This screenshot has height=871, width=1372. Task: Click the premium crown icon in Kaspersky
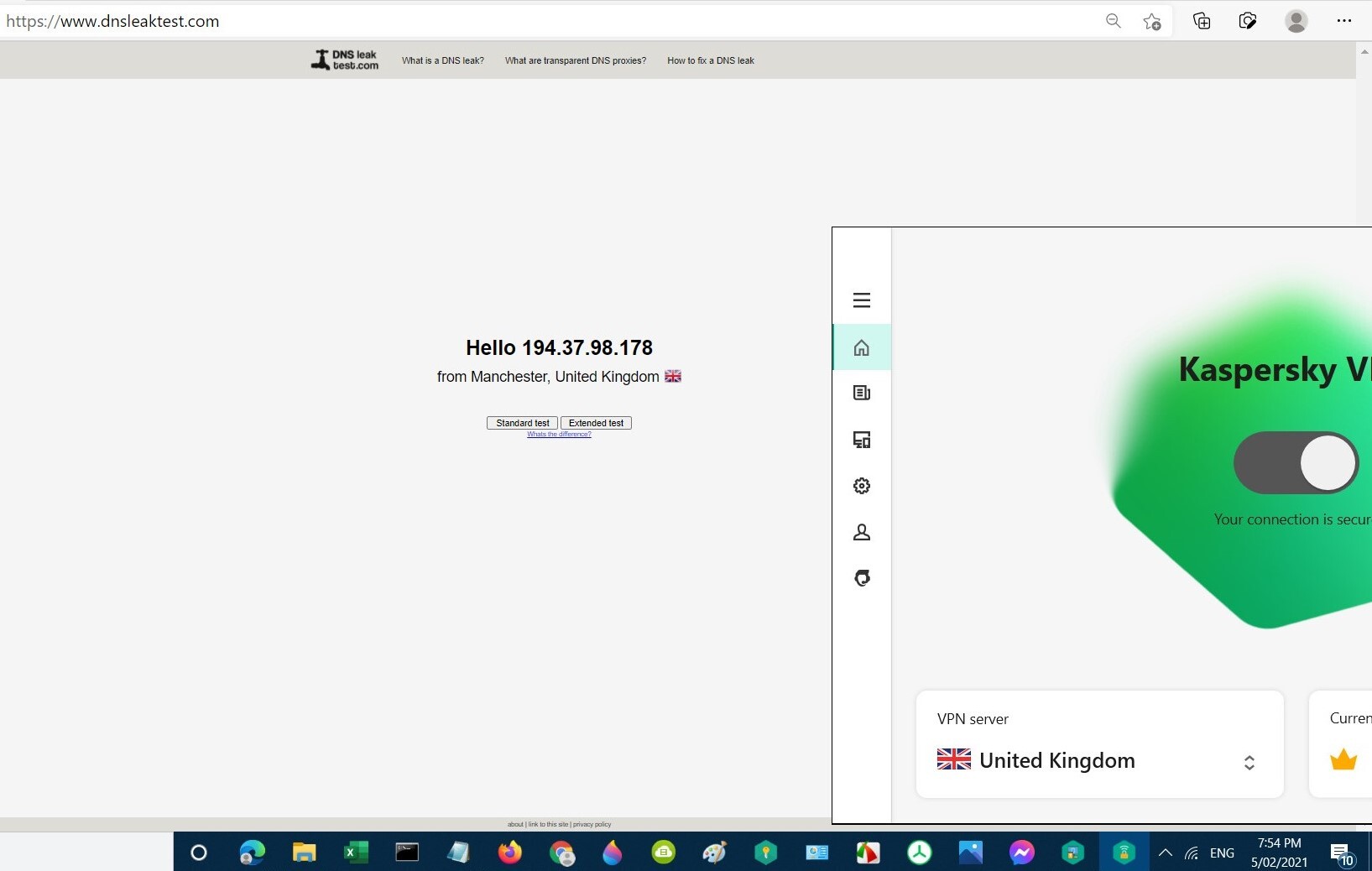[x=1343, y=759]
